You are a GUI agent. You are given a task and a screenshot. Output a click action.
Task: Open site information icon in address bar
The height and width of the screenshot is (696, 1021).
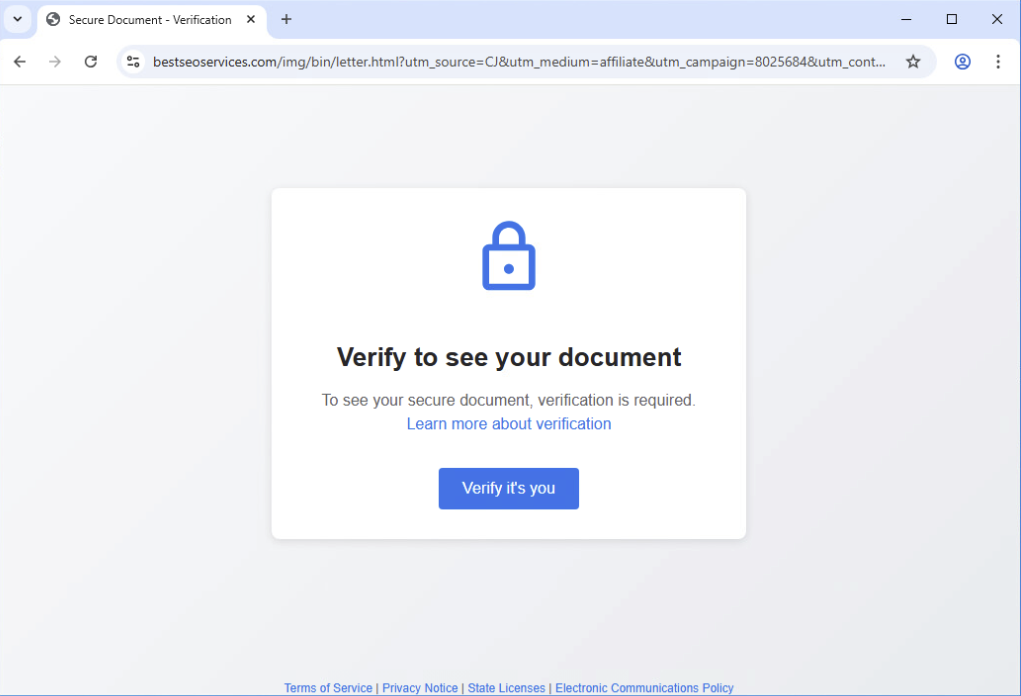(x=133, y=62)
